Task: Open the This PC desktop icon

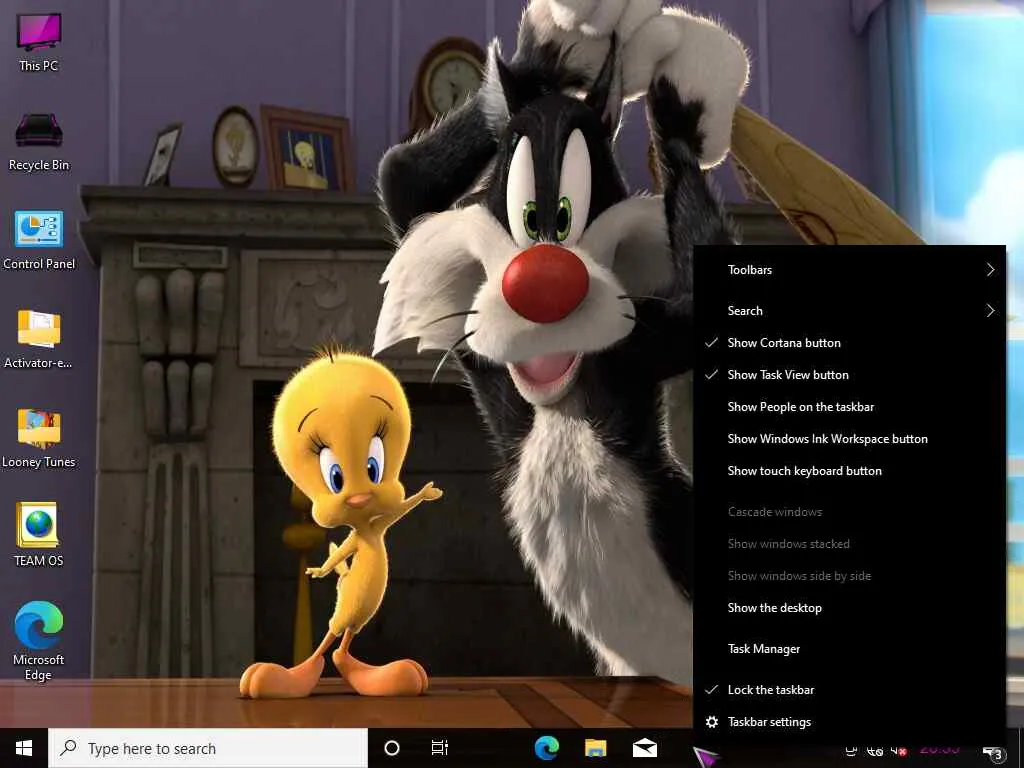Action: click(39, 41)
